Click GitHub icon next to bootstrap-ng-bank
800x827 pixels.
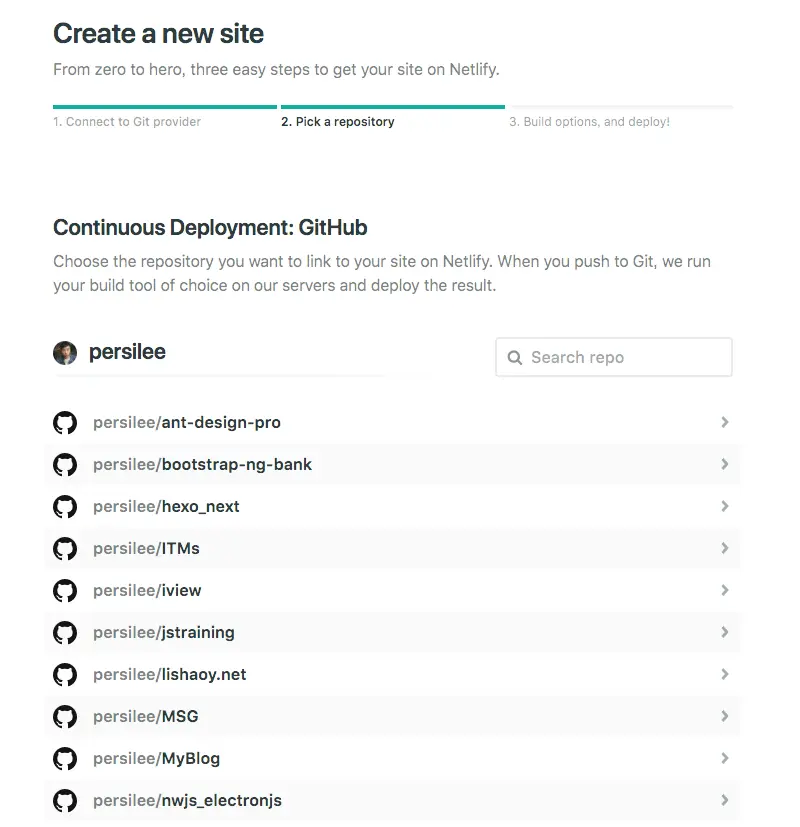point(65,465)
